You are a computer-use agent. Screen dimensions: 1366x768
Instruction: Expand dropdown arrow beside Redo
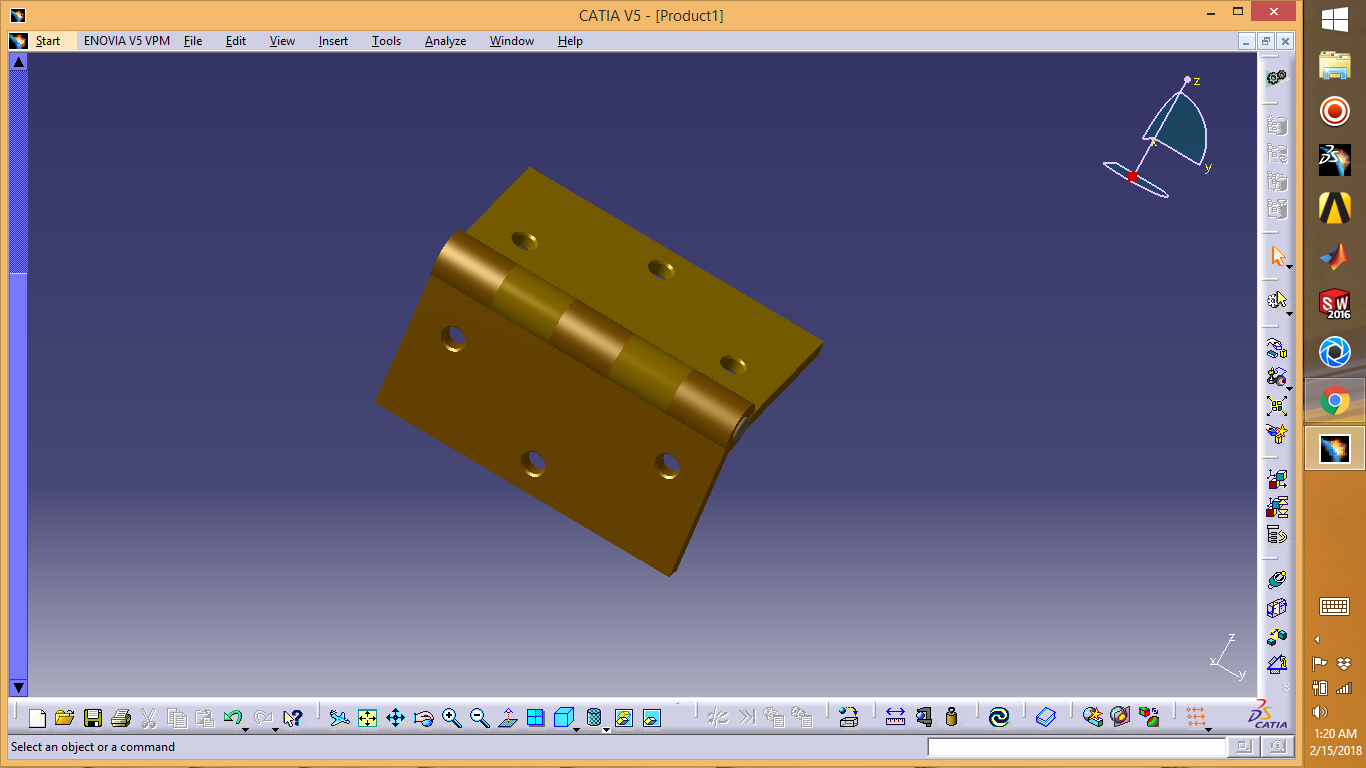point(275,729)
